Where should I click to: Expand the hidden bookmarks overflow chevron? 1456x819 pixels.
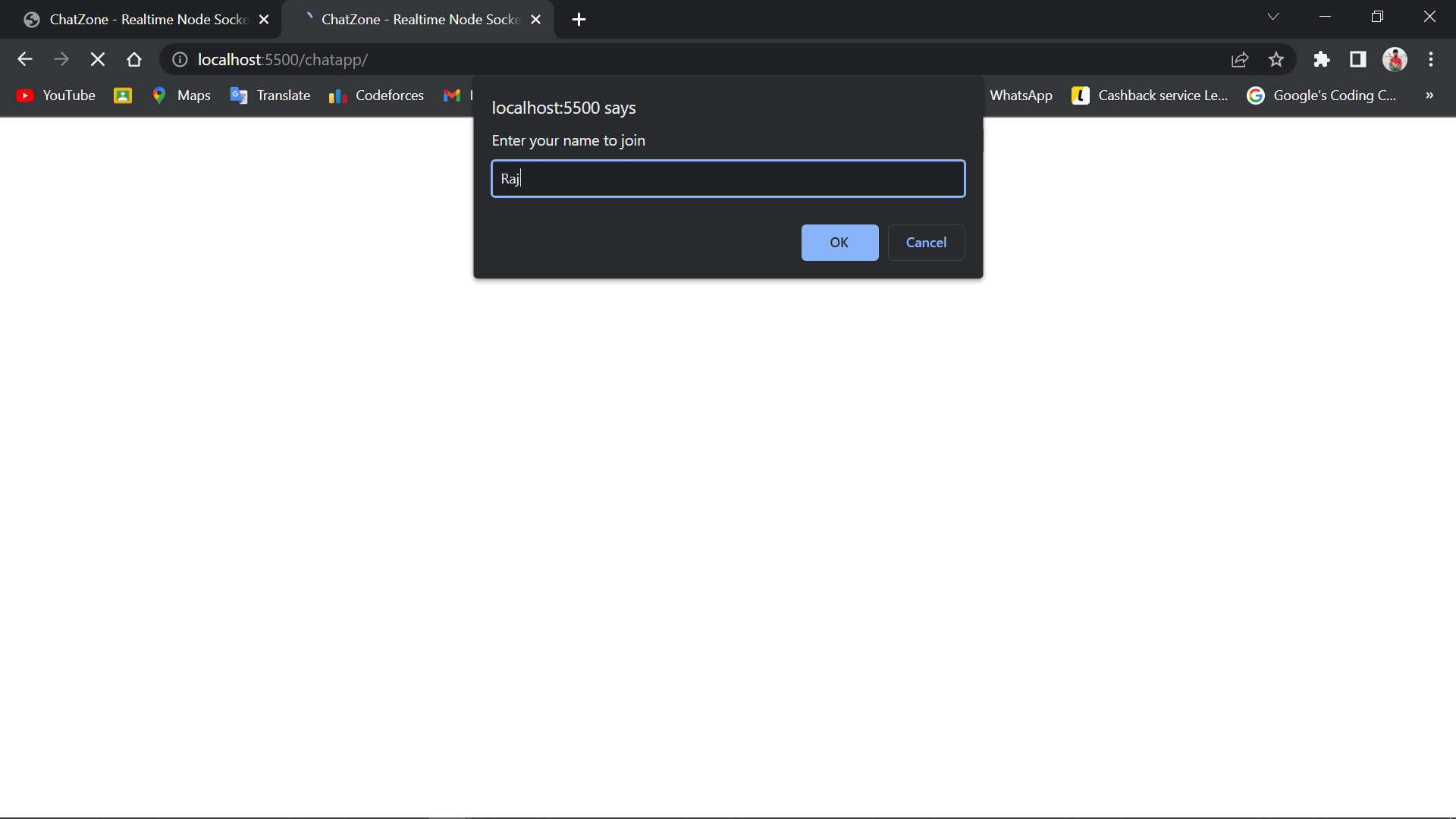[1429, 96]
